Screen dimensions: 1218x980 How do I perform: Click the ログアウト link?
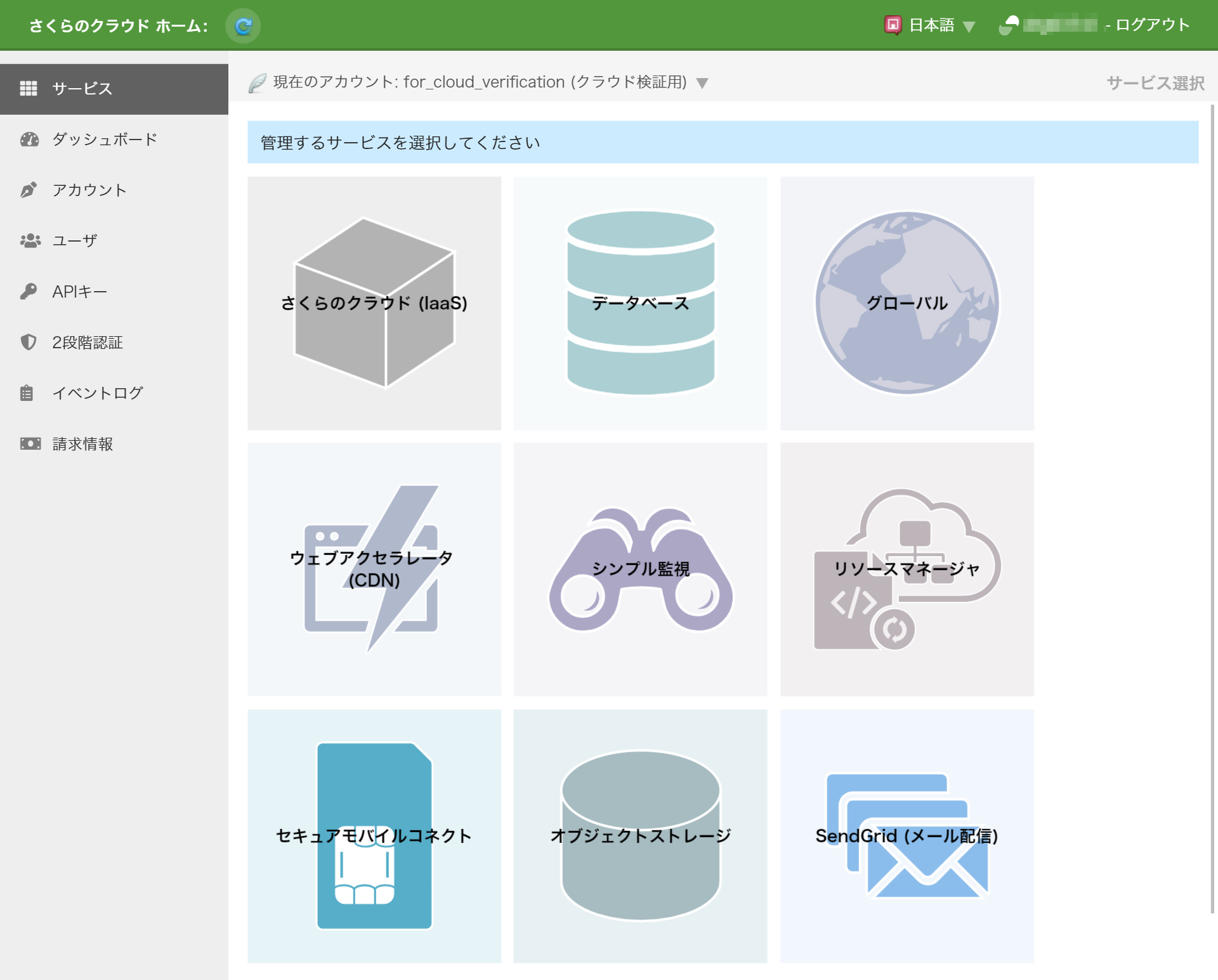click(1152, 25)
